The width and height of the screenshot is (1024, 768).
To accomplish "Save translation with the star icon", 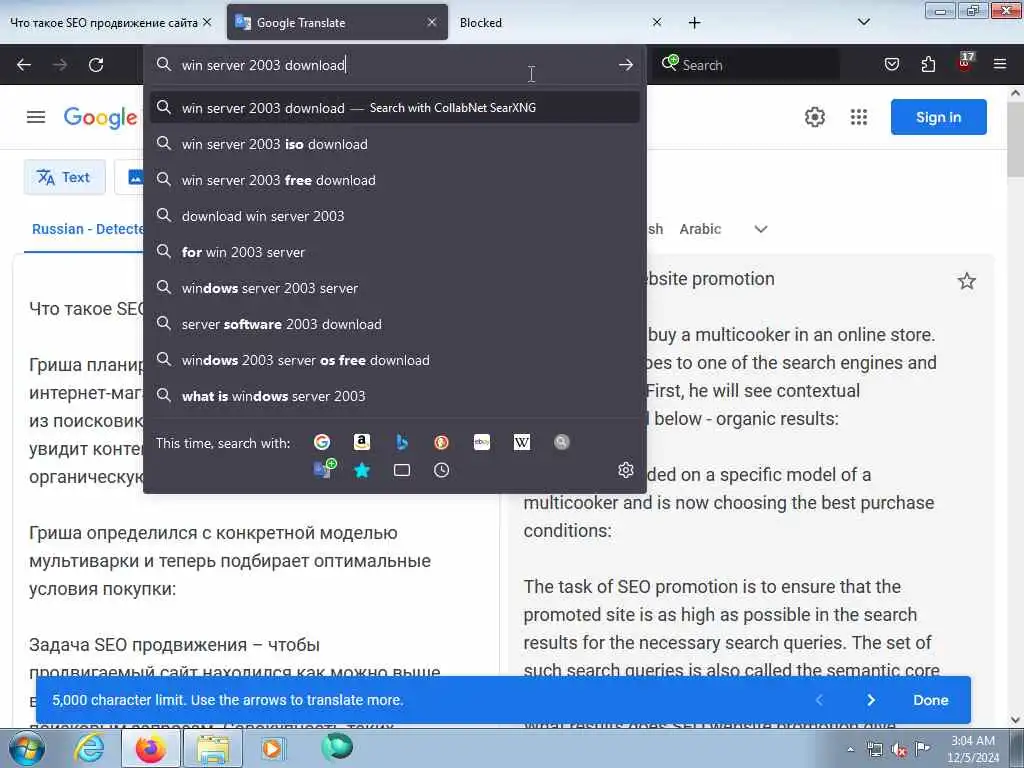I will pyautogui.click(x=967, y=281).
